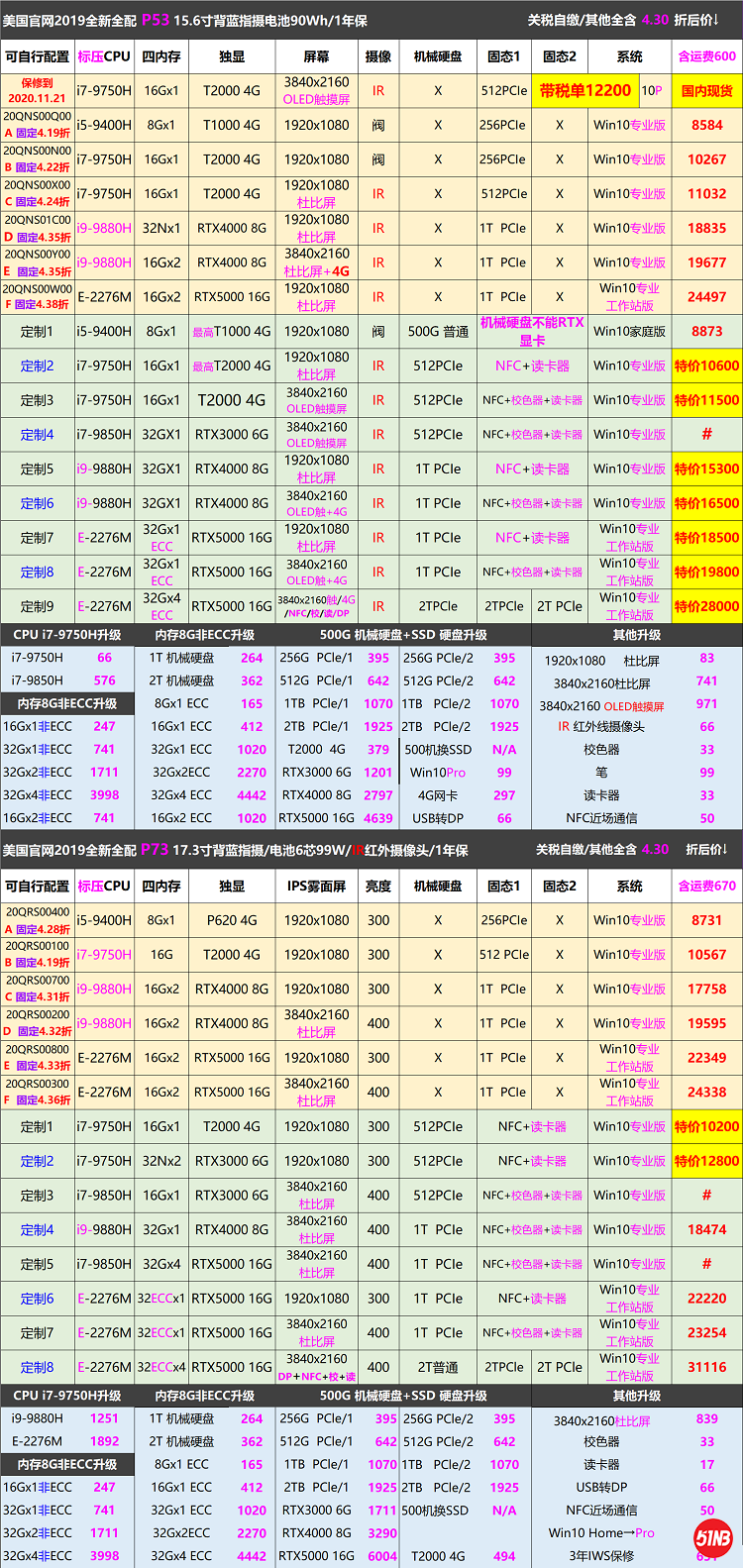This screenshot has height=1568, width=743.
Task: Select the 20QRS00400 model number cell
Action: coord(37,912)
